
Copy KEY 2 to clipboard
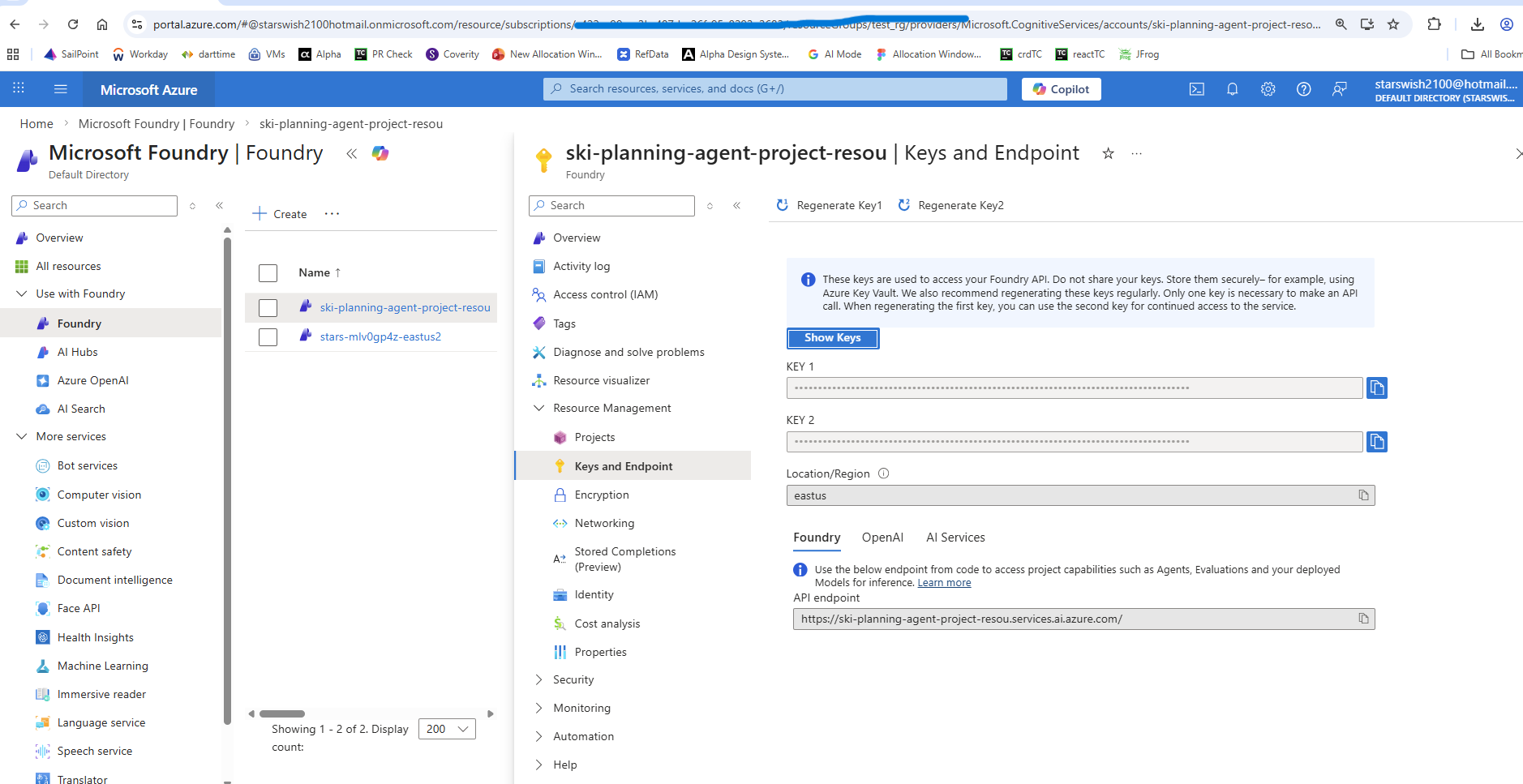click(x=1376, y=442)
